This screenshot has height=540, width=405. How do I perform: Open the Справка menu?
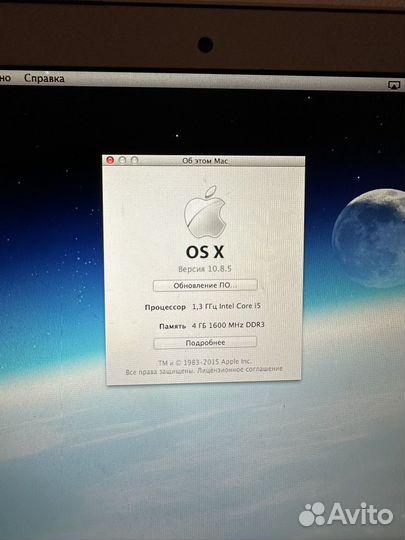[44, 79]
